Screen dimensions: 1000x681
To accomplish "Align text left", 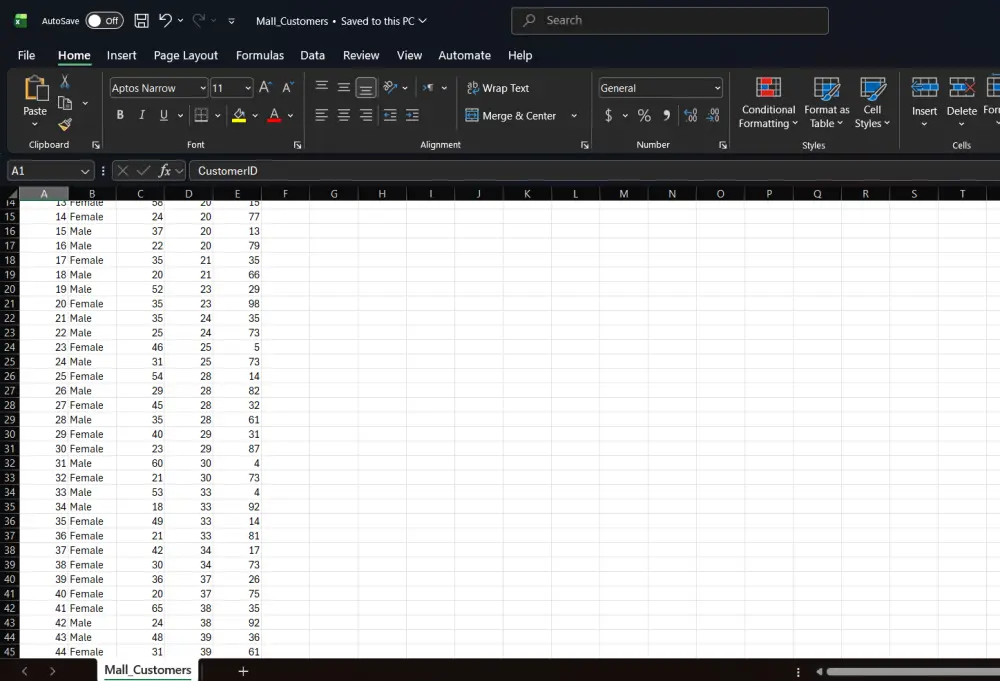I will click(322, 115).
